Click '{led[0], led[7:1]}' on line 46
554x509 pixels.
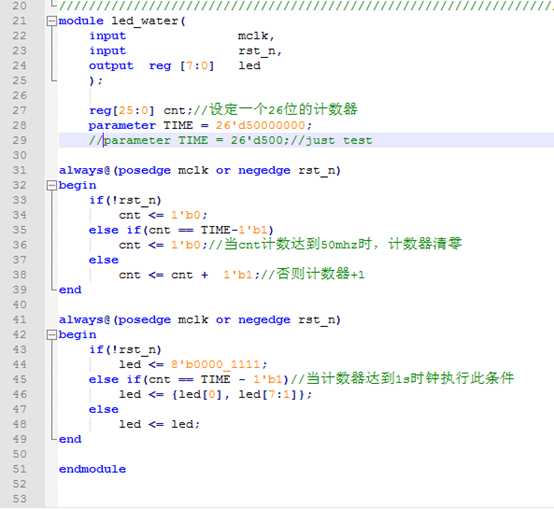238,395
